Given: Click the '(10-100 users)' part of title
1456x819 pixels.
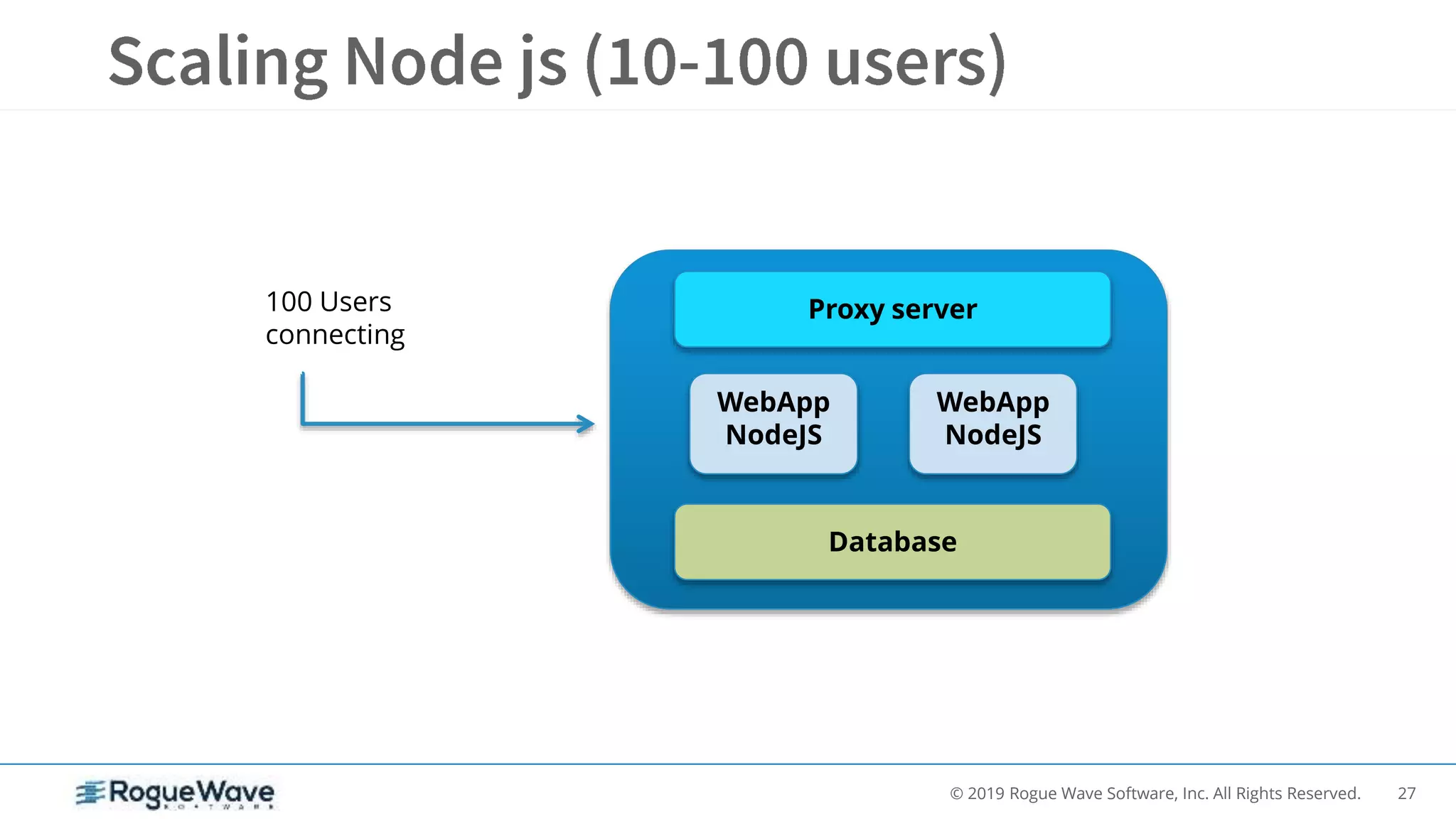Looking at the screenshot, I should click(795, 63).
